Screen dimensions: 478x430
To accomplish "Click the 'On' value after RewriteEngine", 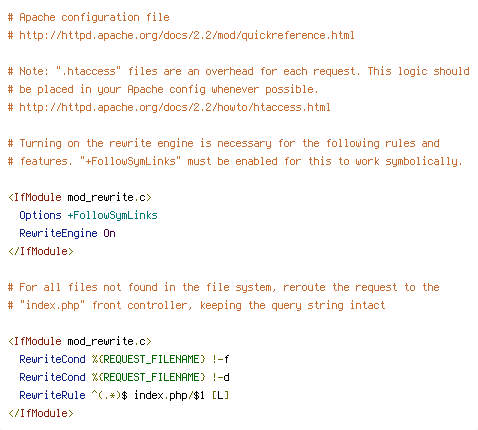I will tap(109, 233).
